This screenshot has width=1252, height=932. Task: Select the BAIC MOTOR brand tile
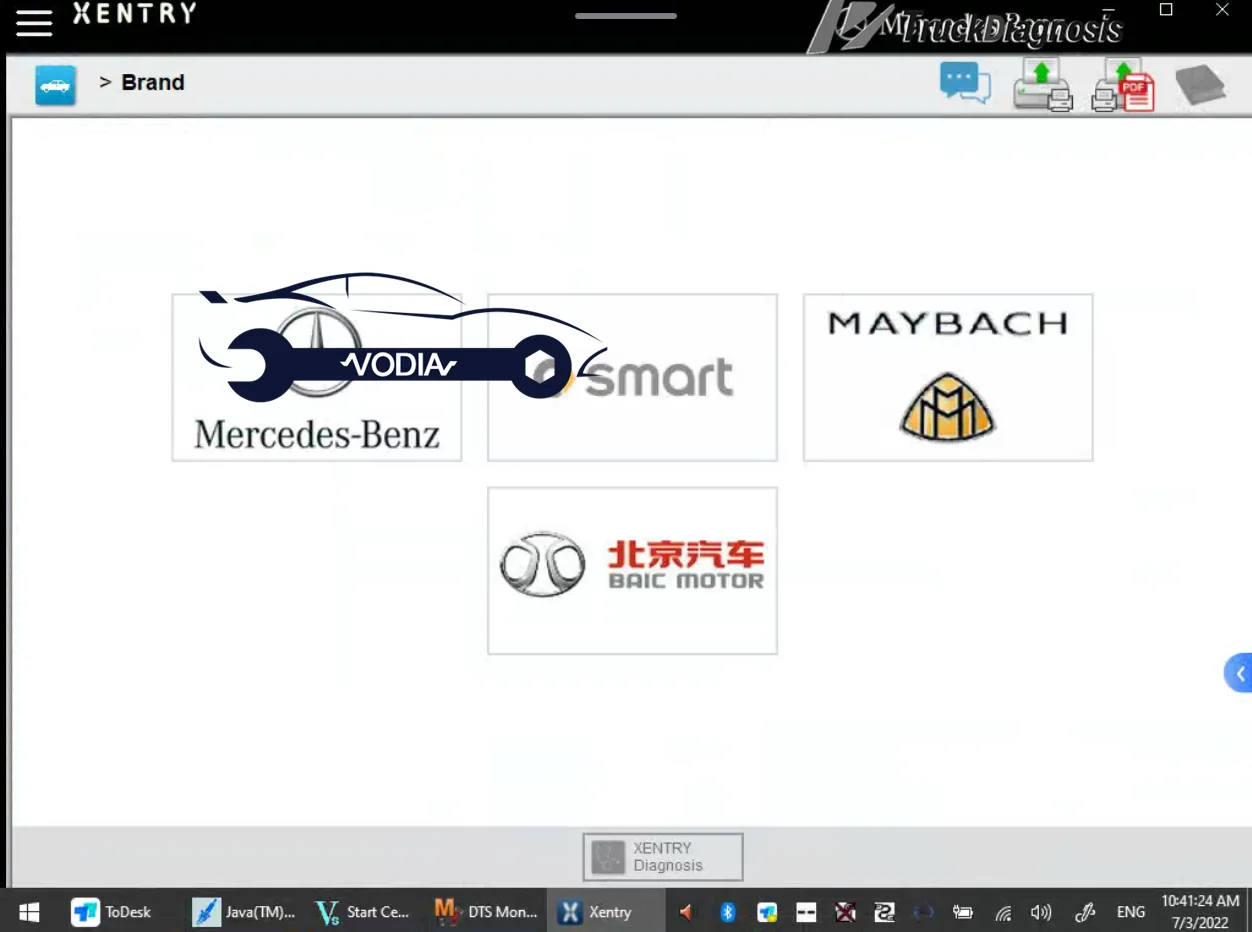point(632,570)
